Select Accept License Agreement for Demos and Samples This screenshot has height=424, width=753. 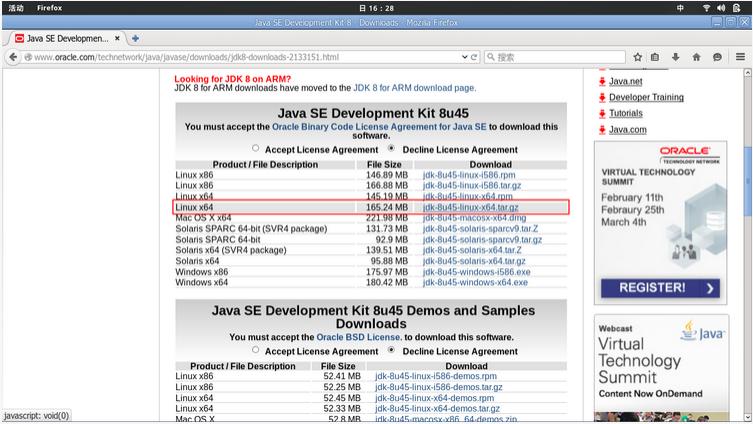coord(255,350)
